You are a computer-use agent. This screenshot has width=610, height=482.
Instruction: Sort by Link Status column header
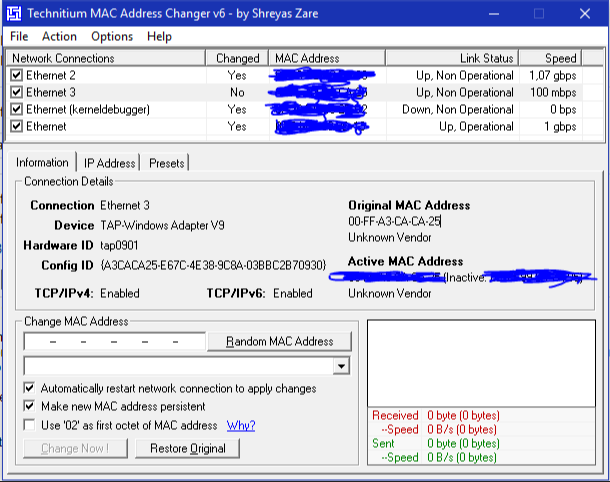(x=452, y=58)
